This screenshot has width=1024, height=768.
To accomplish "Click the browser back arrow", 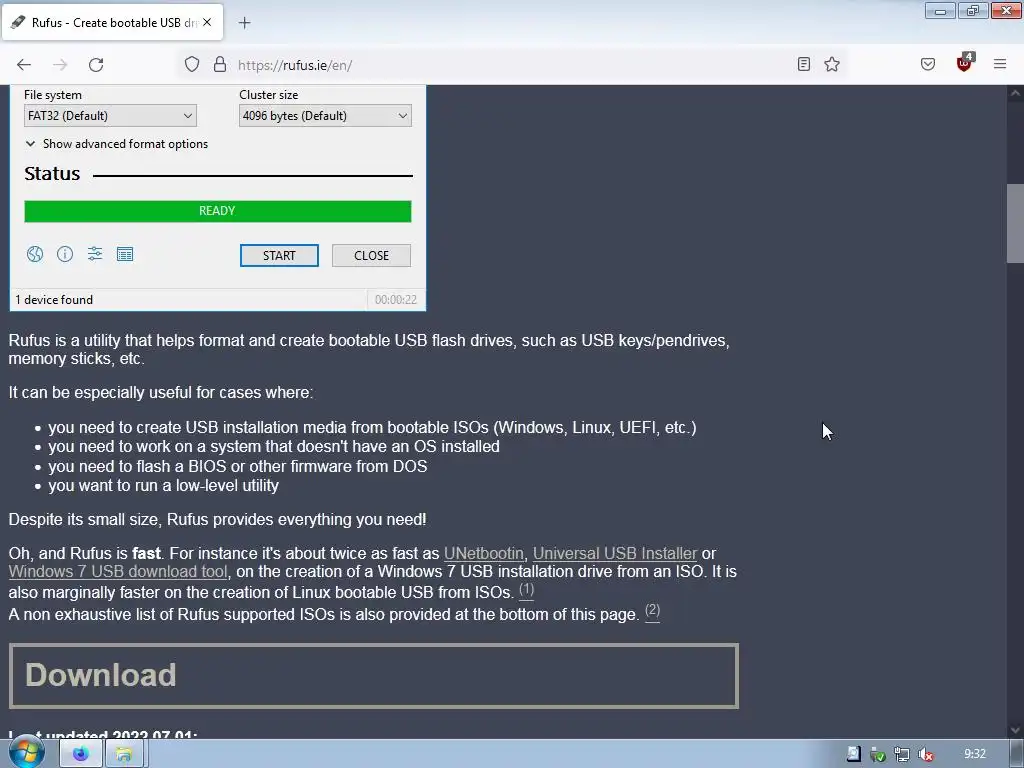I will point(24,65).
